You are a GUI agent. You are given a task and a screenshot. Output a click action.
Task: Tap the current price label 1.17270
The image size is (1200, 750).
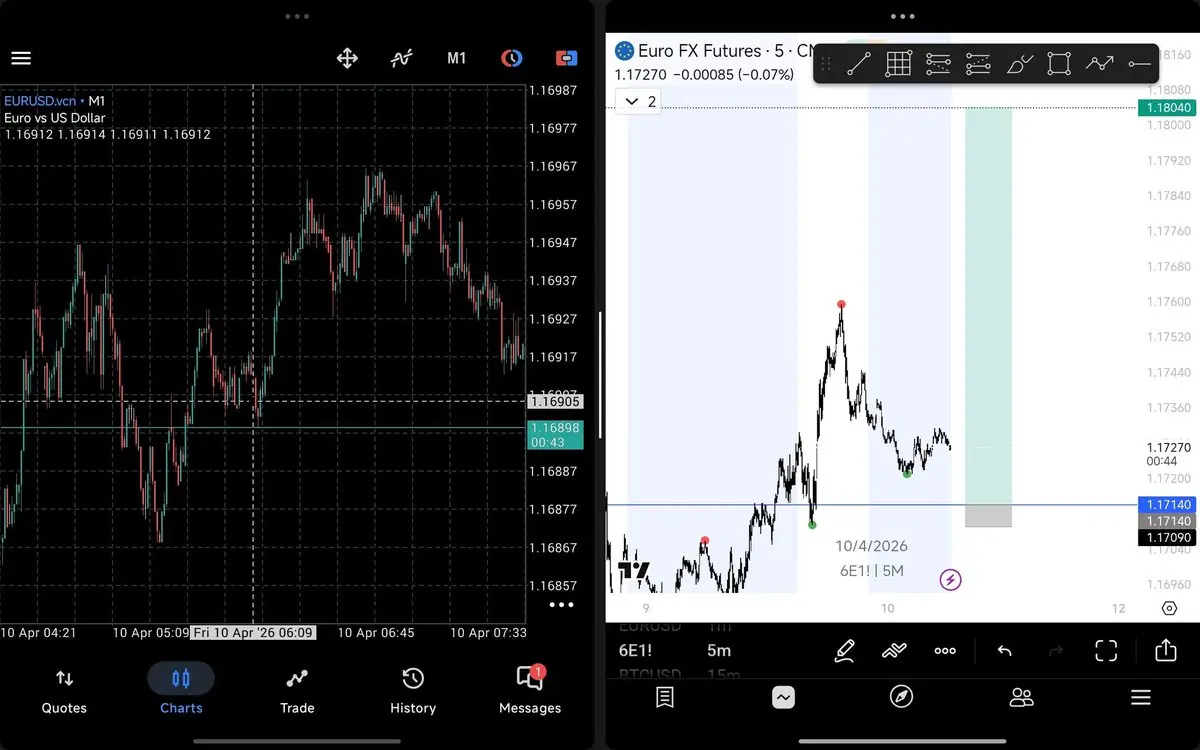tap(1168, 447)
